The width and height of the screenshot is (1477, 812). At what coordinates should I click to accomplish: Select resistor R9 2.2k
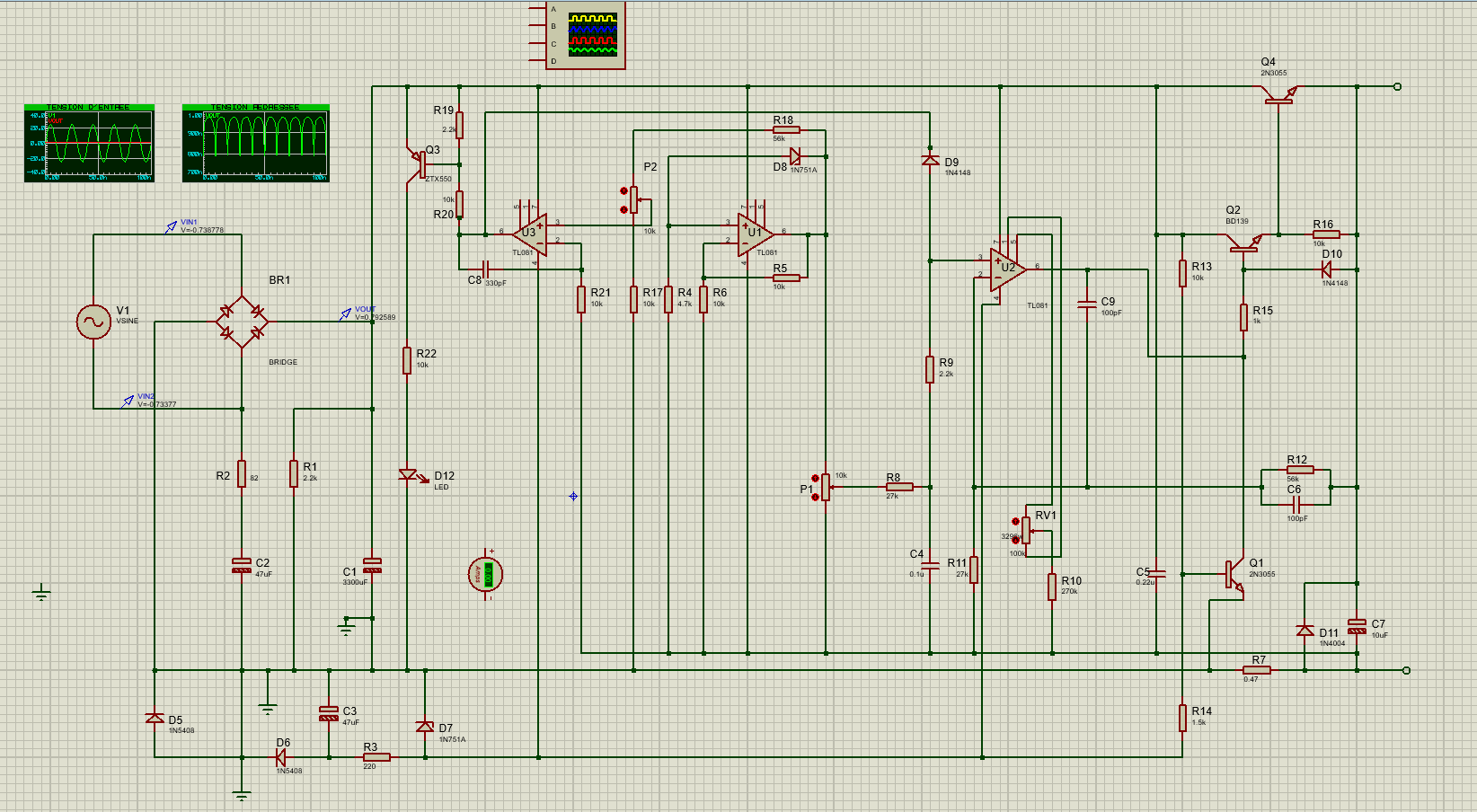(930, 369)
